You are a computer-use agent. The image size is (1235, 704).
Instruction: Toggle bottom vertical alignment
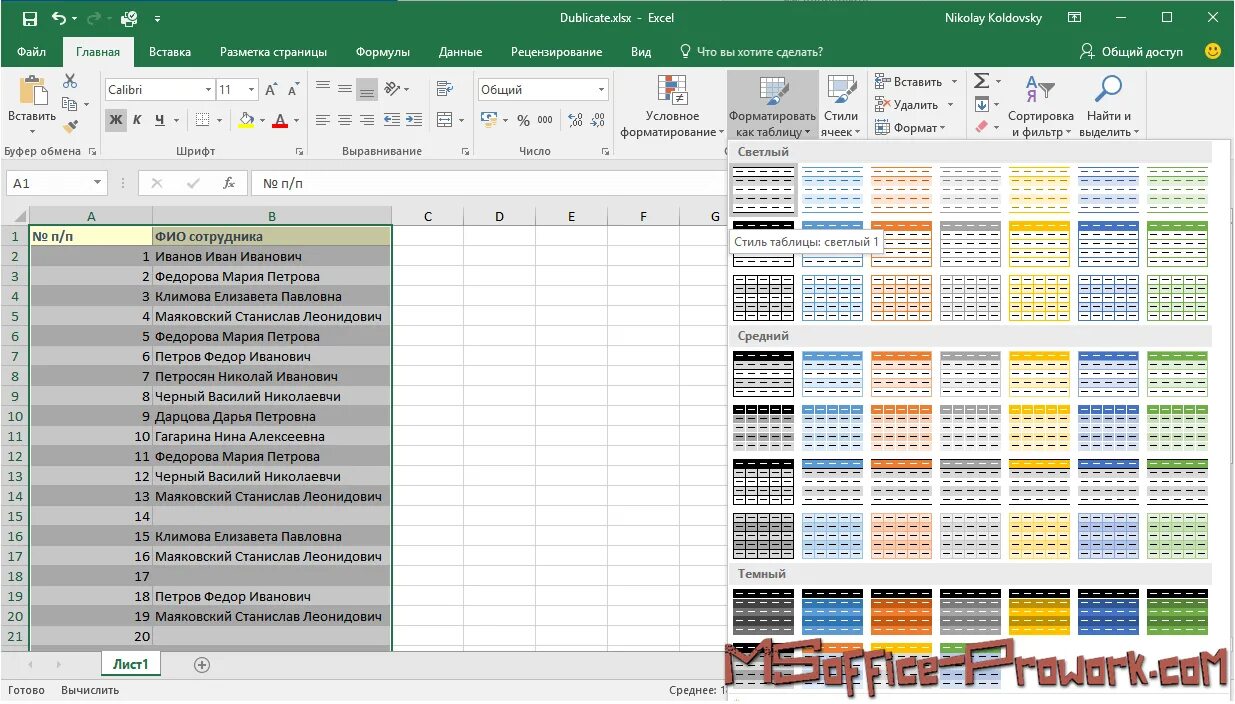[x=366, y=88]
